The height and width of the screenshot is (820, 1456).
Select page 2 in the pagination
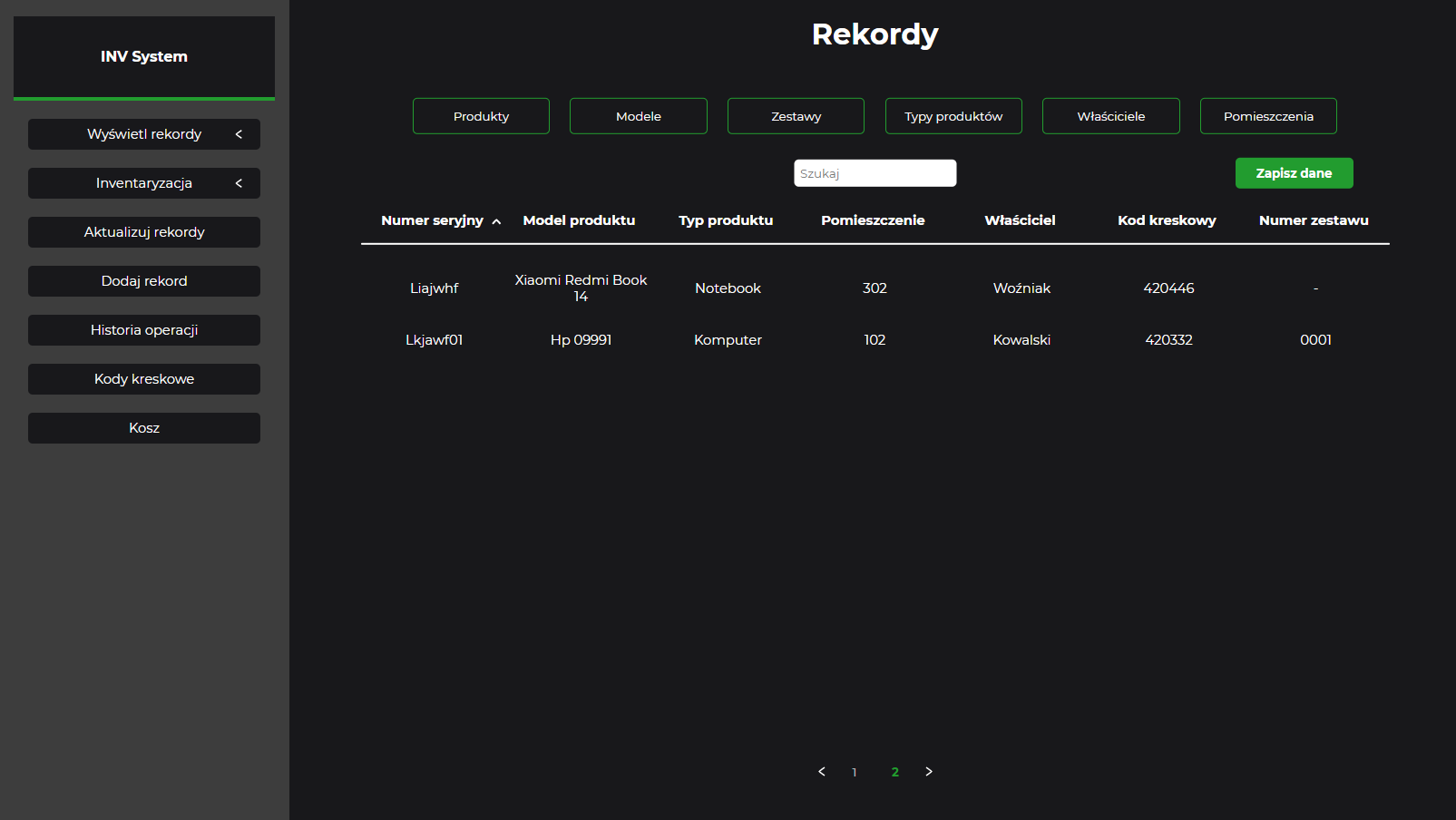(x=894, y=771)
